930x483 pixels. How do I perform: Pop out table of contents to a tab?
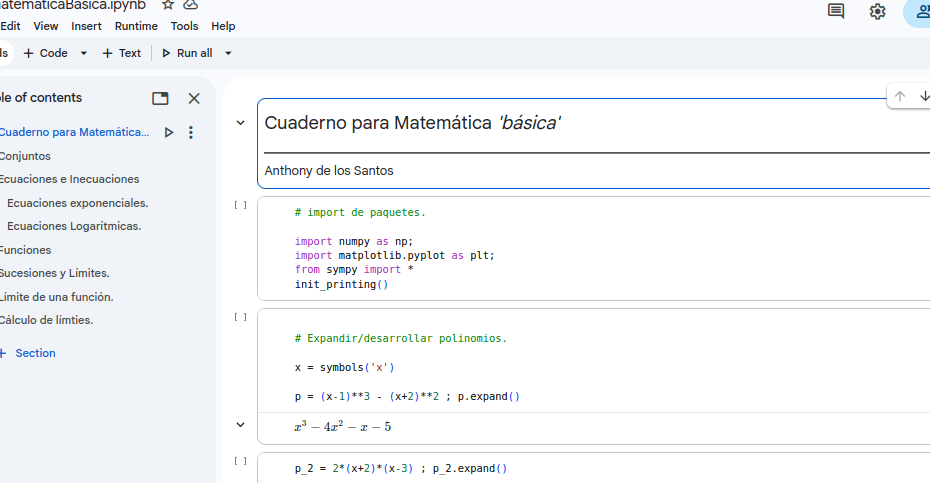point(160,98)
